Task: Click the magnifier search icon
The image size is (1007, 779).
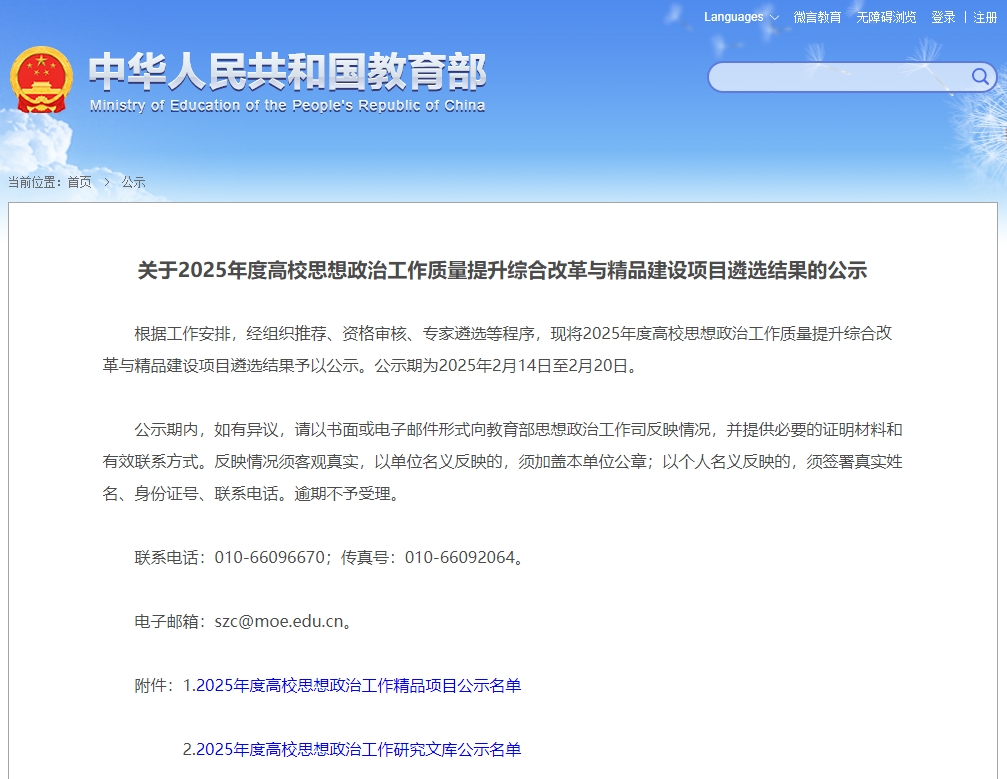Action: (x=979, y=77)
